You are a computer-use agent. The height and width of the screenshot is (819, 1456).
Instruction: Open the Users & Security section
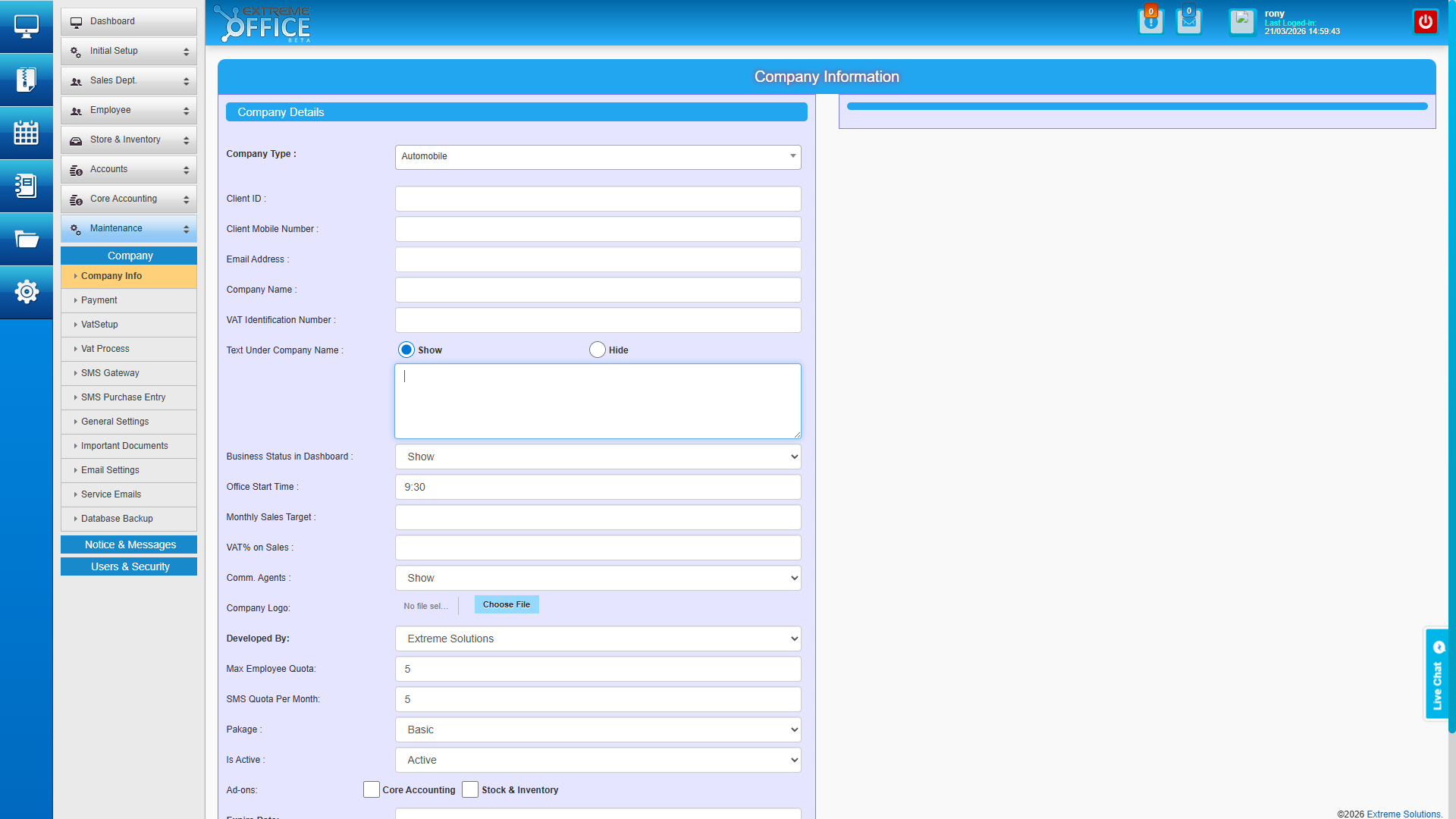pos(129,566)
